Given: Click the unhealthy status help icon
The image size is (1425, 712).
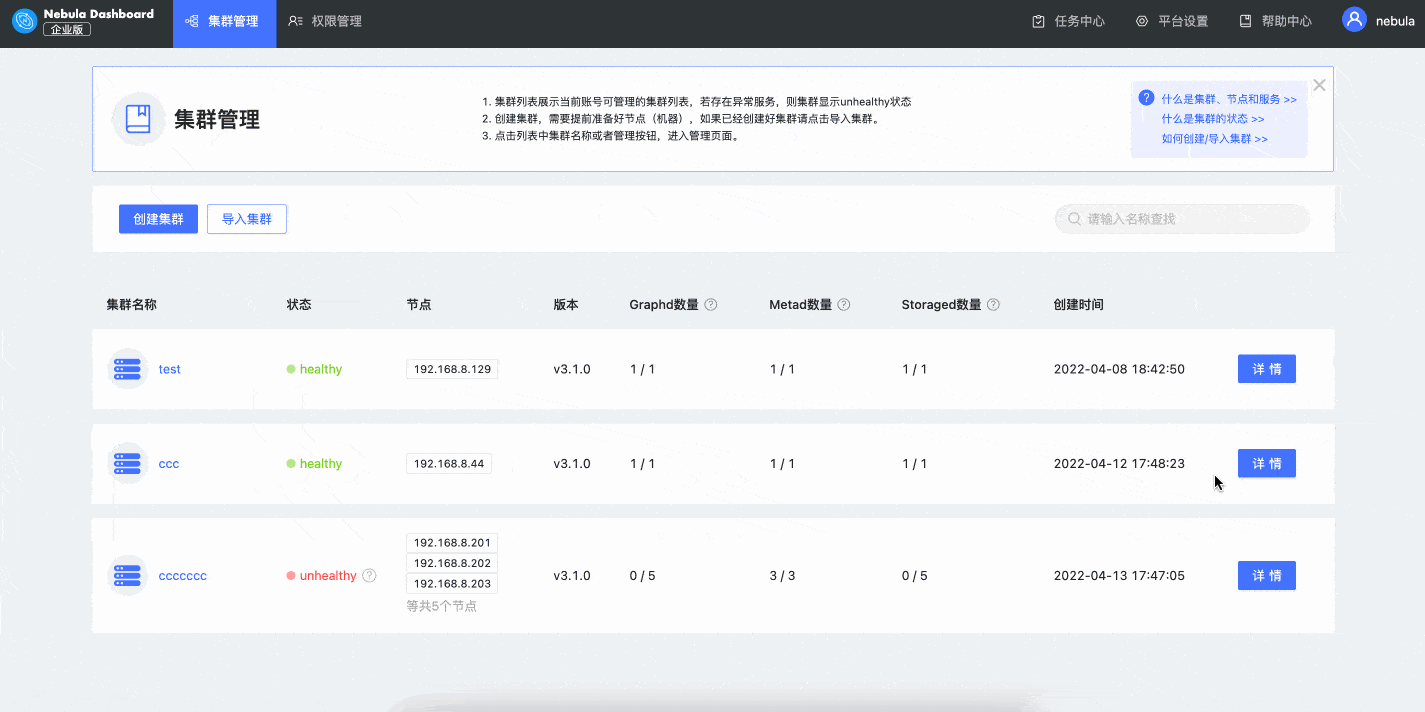Looking at the screenshot, I should 369,576.
